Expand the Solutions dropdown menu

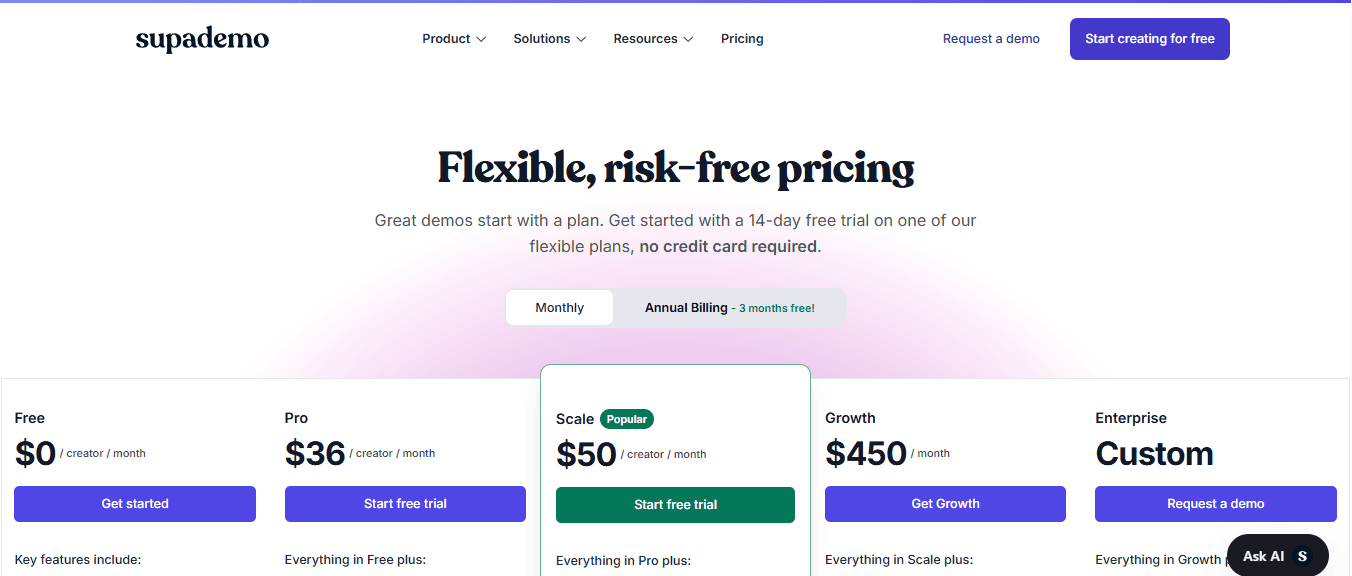550,39
